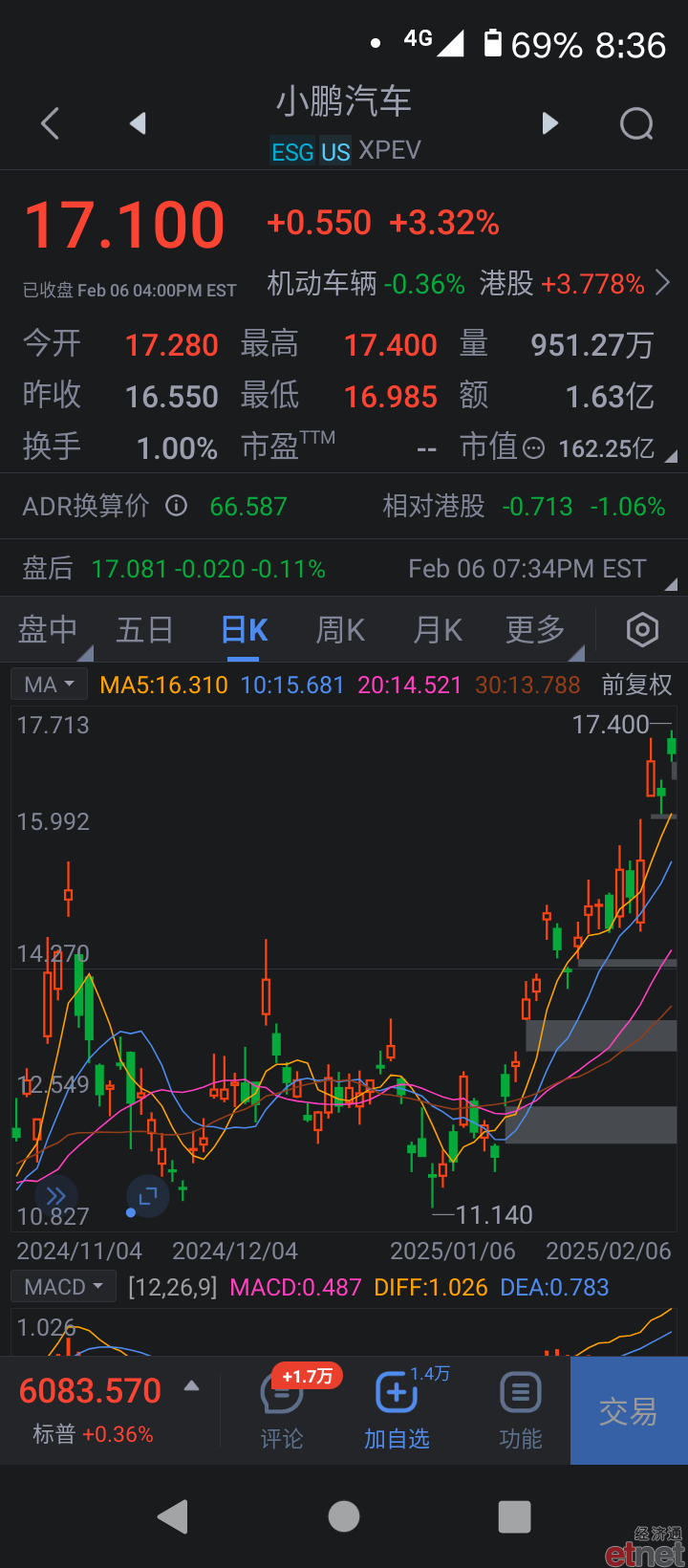Expand quote details corner triangle
Image resolution: width=688 pixels, height=1568 pixels.
tap(671, 457)
